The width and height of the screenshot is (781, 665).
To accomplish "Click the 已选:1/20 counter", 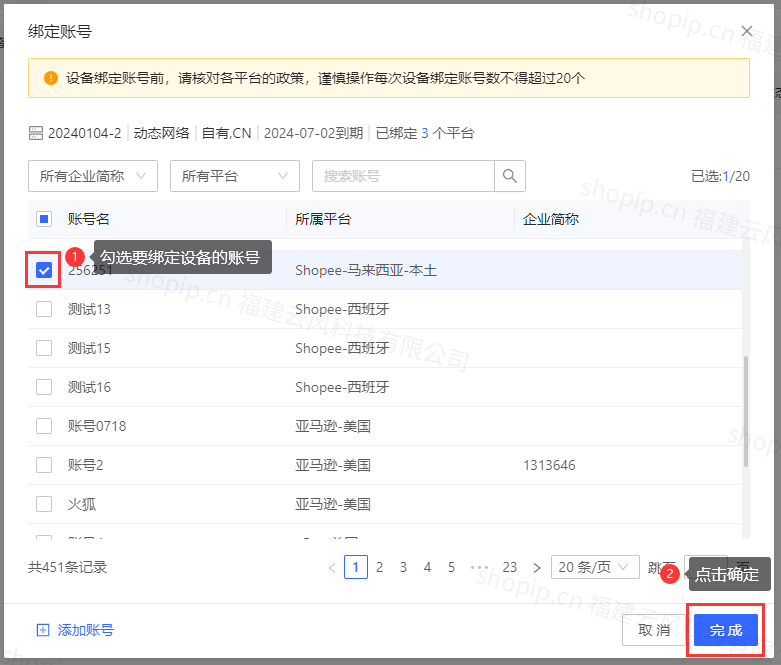I will point(720,176).
